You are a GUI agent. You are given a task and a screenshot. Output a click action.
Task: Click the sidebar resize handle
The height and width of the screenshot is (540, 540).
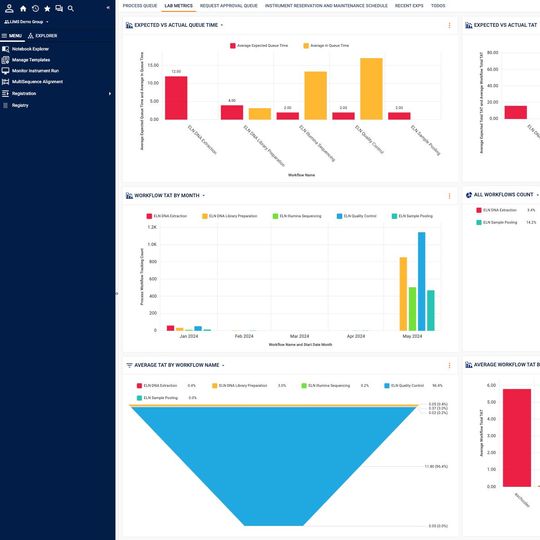[x=117, y=294]
